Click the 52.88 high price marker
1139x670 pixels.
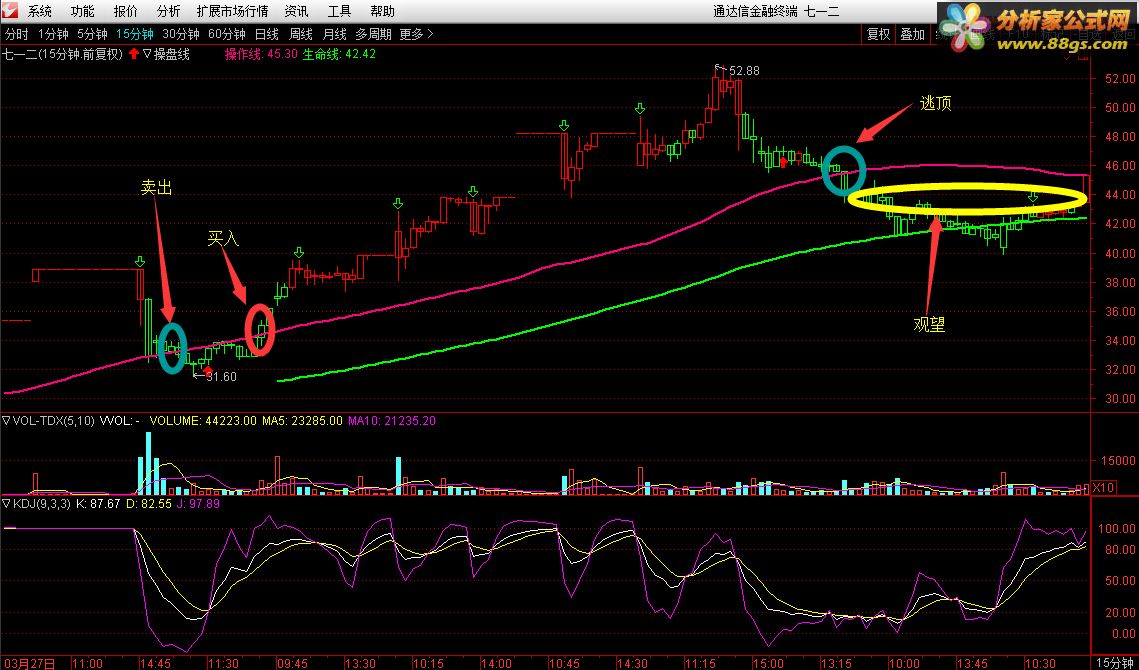[744, 71]
